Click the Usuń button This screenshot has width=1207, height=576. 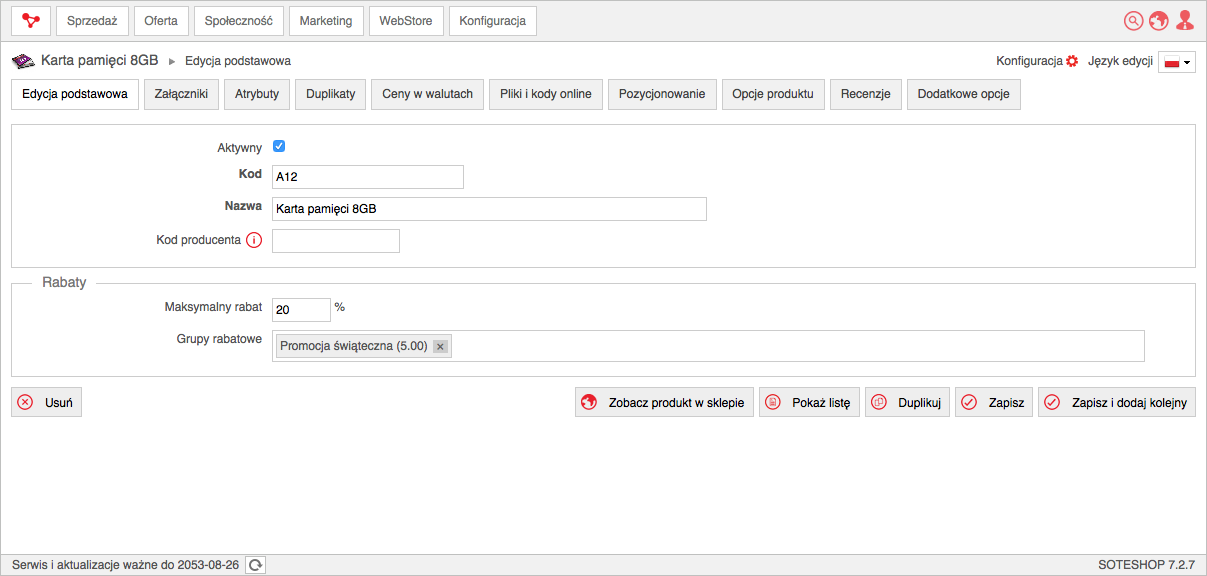pos(46,403)
